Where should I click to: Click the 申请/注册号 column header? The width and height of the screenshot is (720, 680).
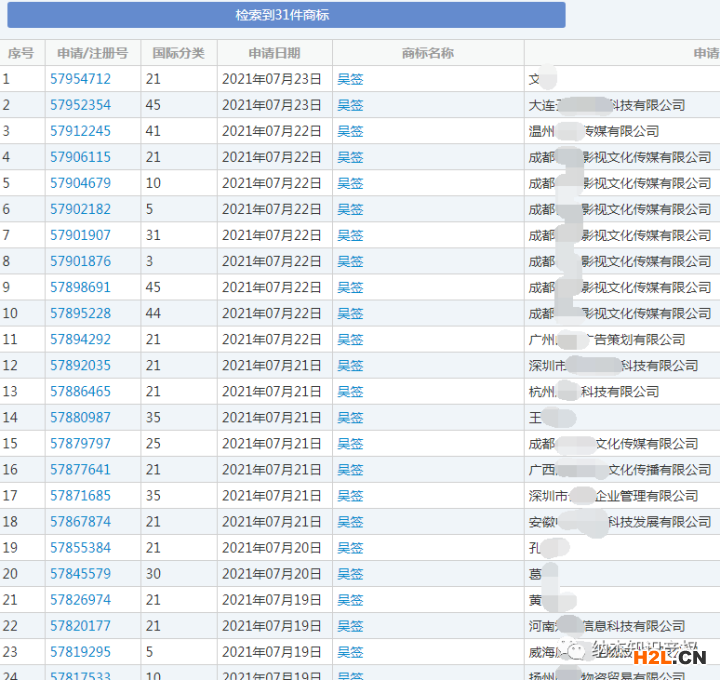[x=93, y=53]
